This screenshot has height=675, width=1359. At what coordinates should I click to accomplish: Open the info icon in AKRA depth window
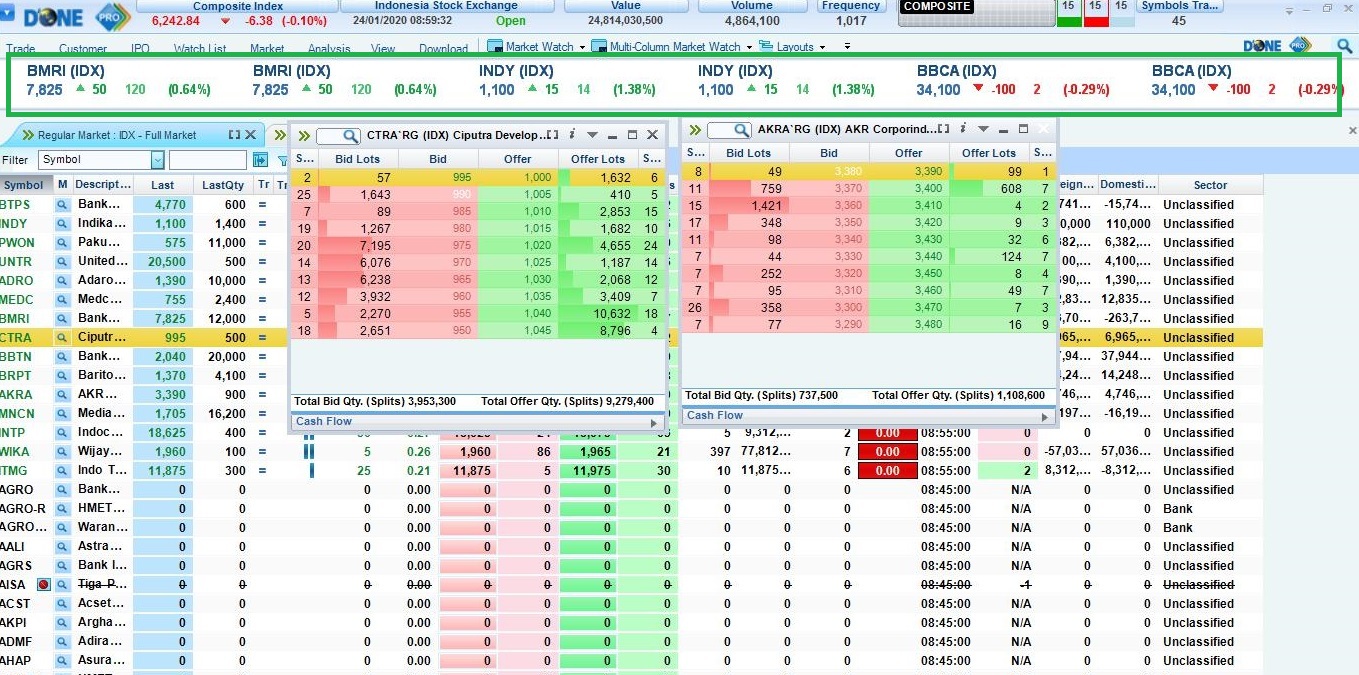pos(963,129)
